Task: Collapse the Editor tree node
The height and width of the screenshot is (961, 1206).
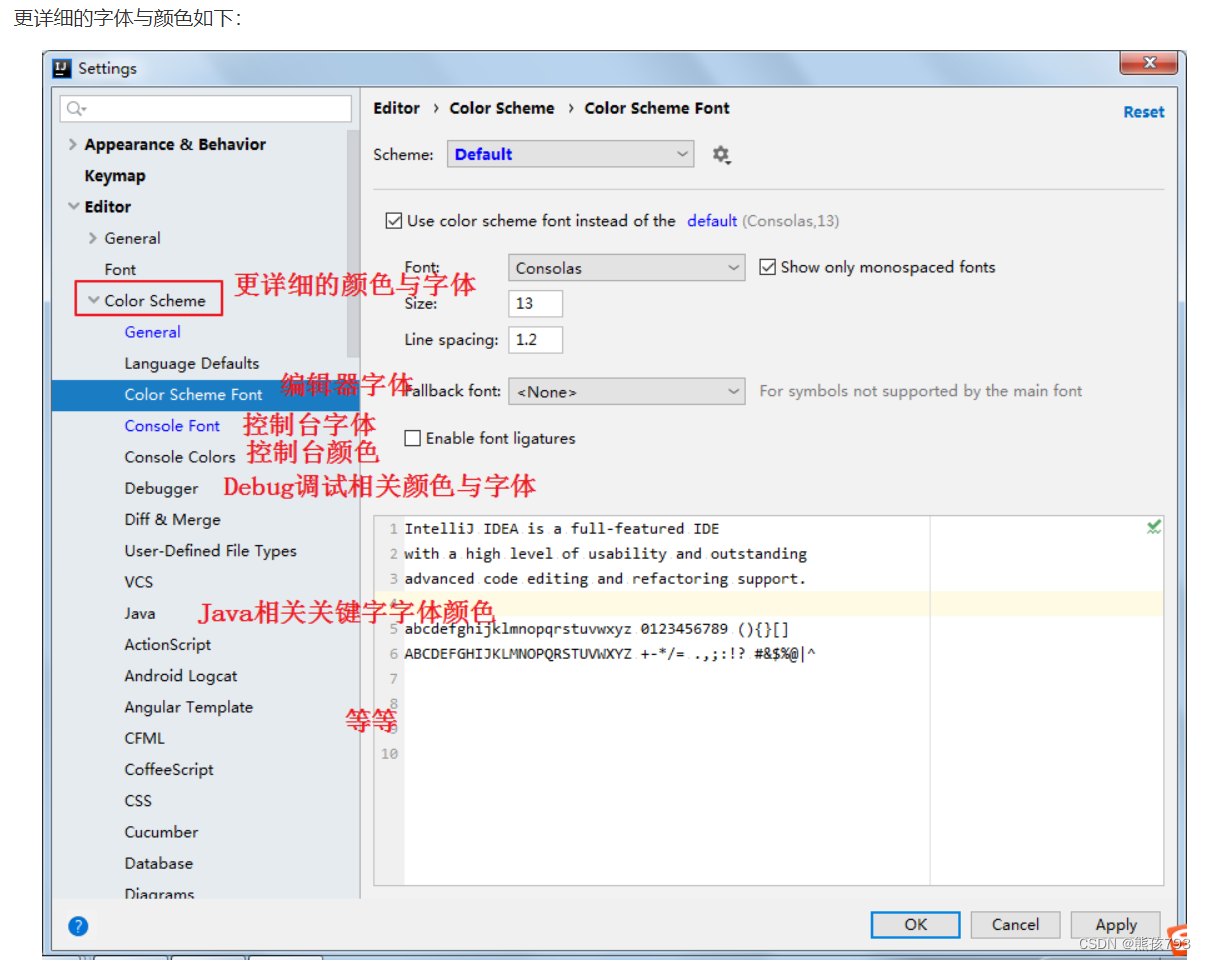Action: (x=73, y=207)
